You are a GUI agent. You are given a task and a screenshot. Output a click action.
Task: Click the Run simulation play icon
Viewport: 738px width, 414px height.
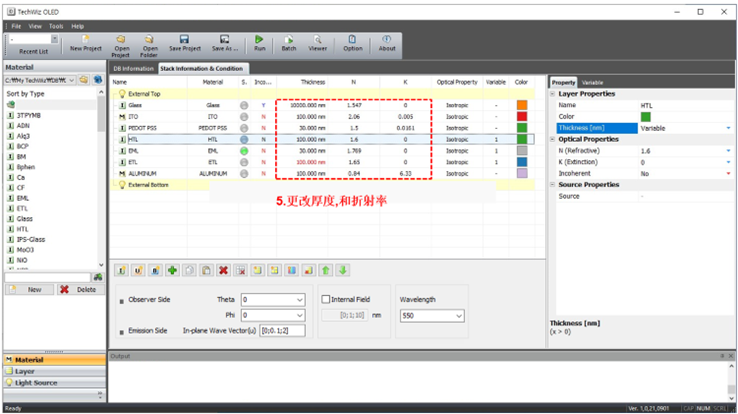[x=259, y=40]
